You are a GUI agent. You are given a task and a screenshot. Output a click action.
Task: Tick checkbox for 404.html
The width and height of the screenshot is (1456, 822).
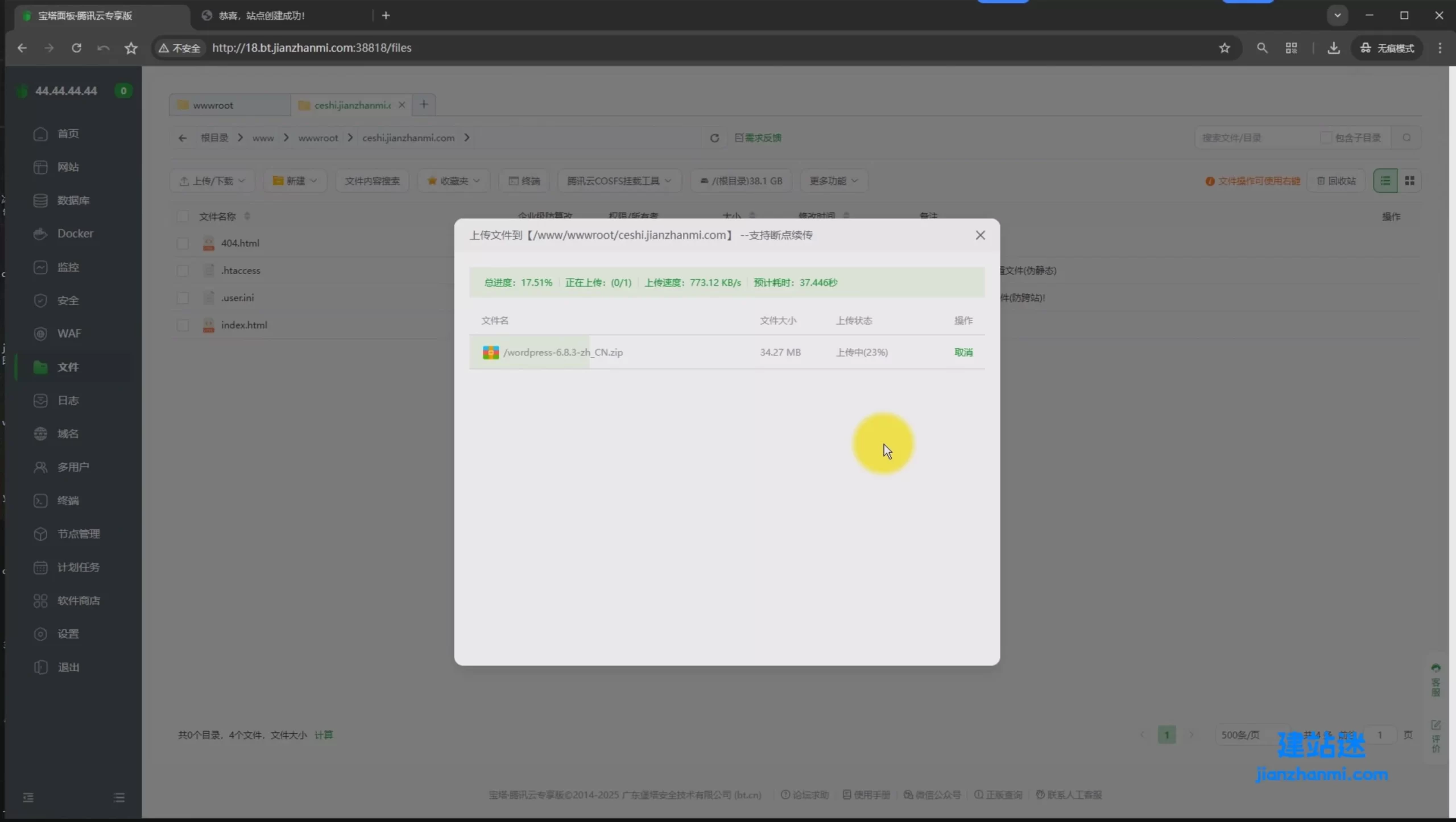tap(183, 243)
